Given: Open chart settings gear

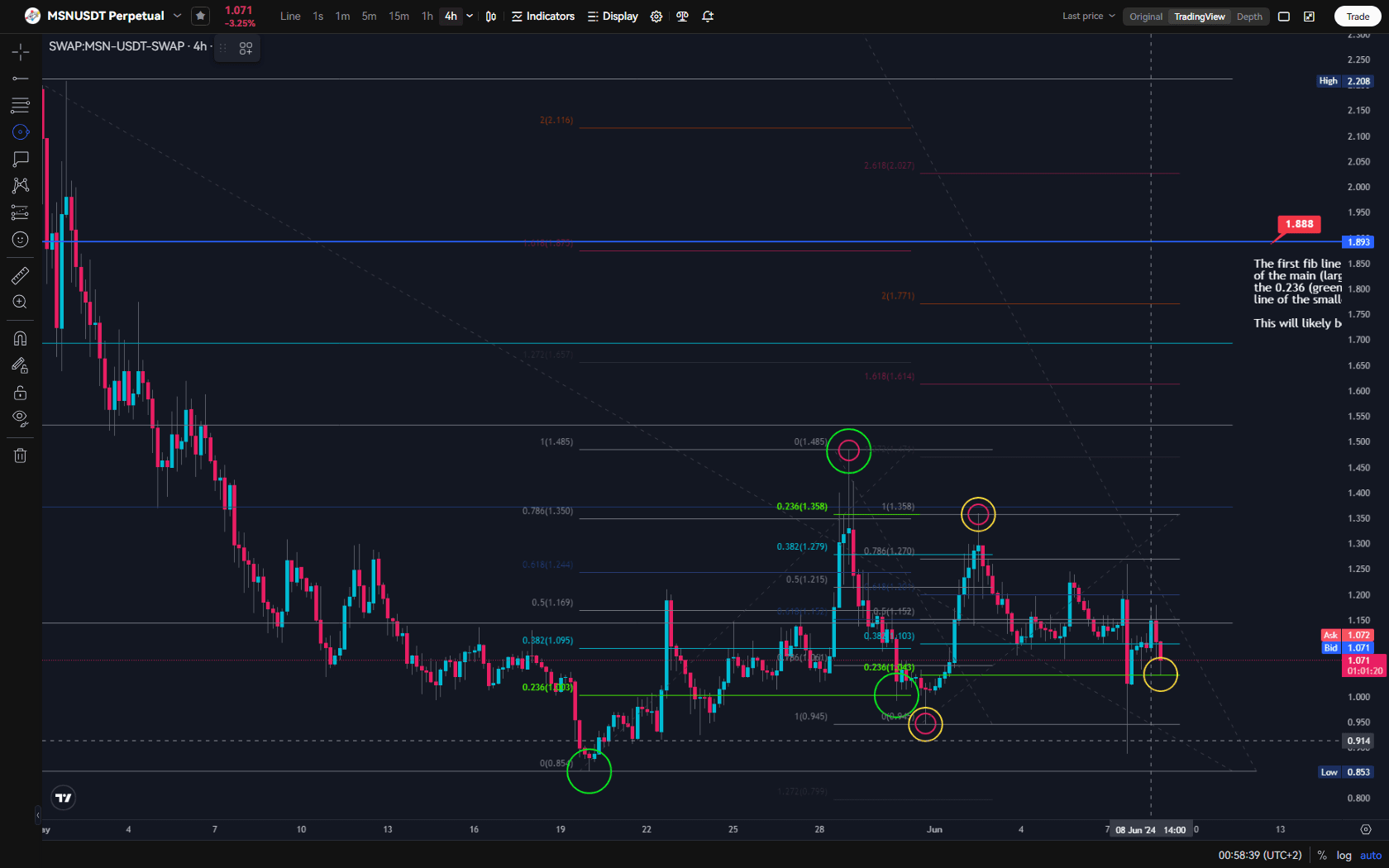Looking at the screenshot, I should pyautogui.click(x=656, y=17).
